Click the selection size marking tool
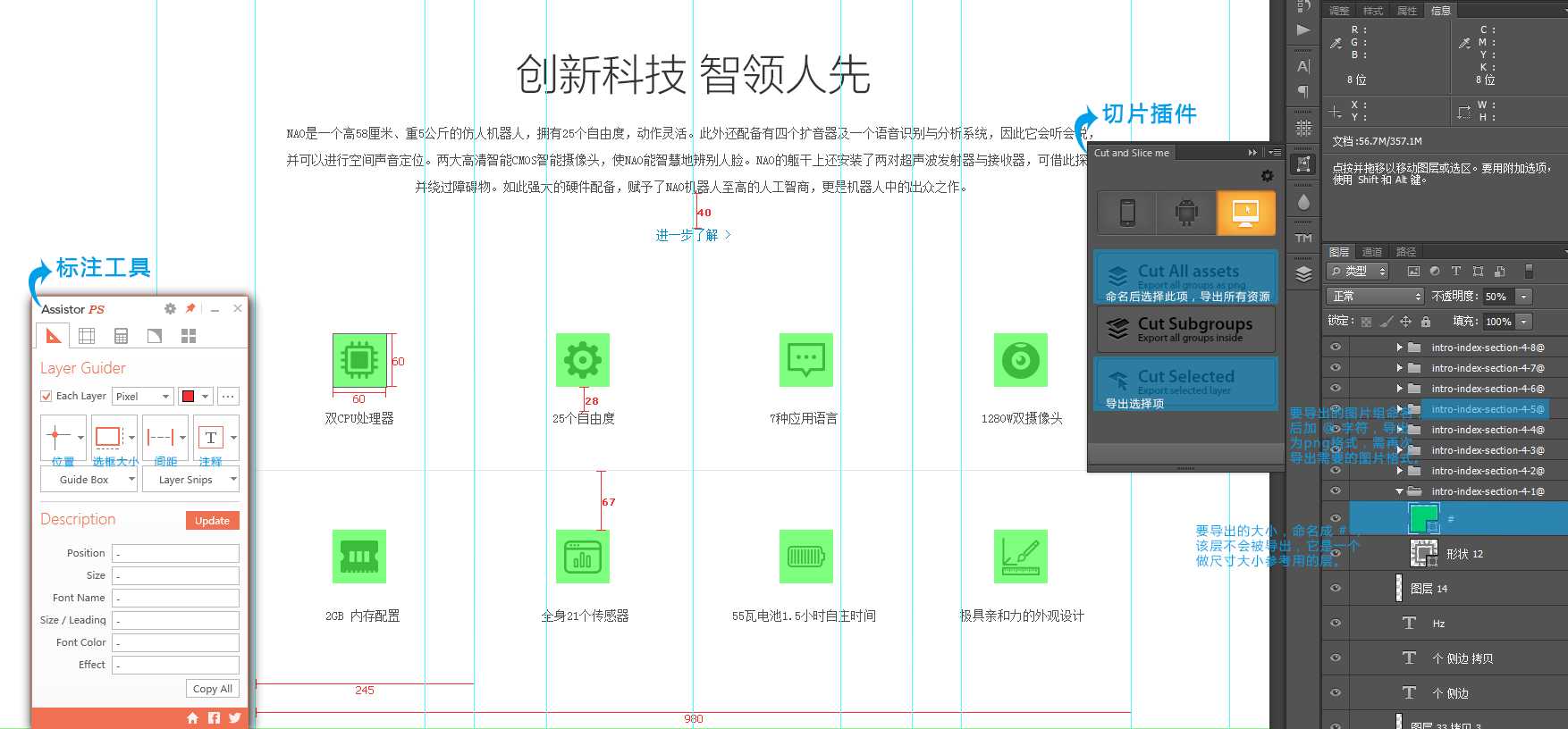Screen dimensions: 1568x729 pyautogui.click(x=108, y=437)
